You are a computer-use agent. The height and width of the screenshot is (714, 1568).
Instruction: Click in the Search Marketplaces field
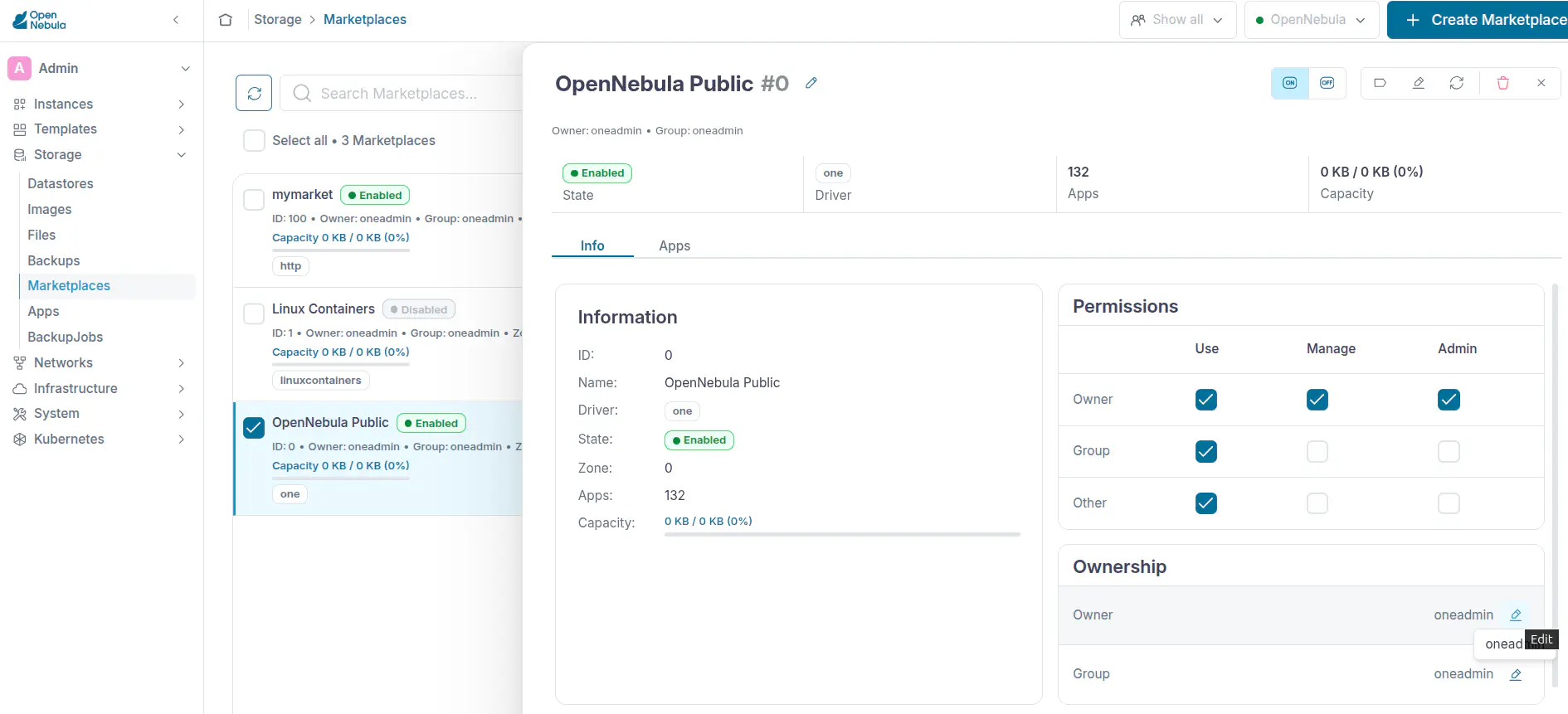click(x=402, y=93)
